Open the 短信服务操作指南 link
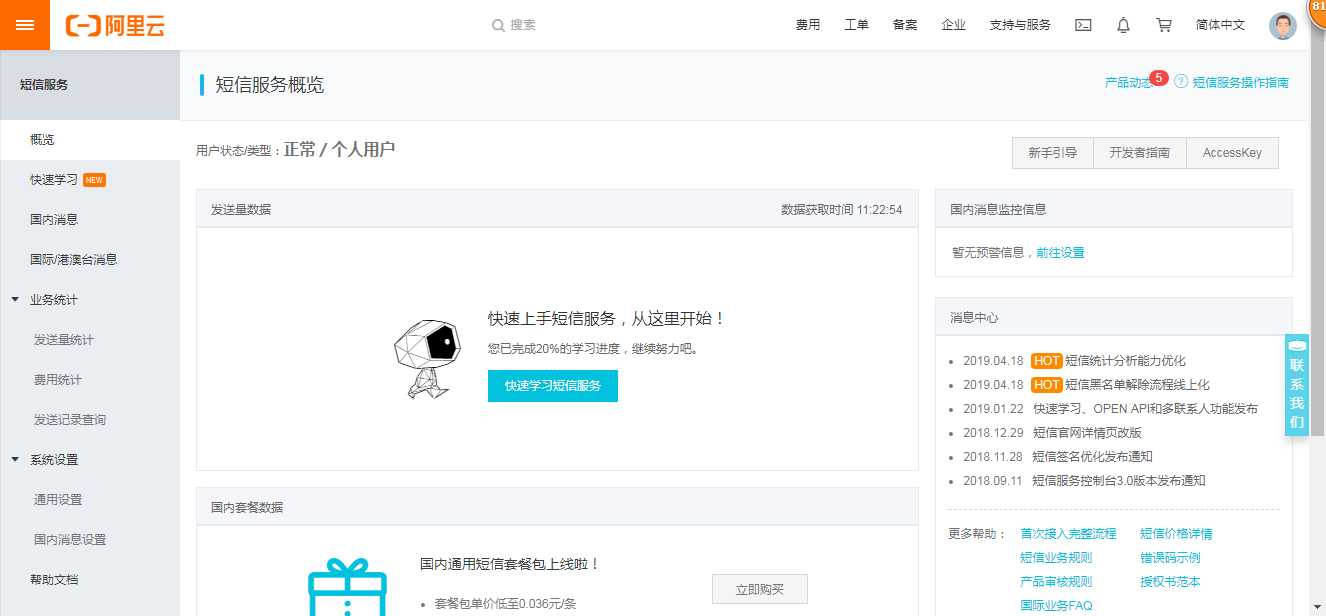 click(1241, 83)
